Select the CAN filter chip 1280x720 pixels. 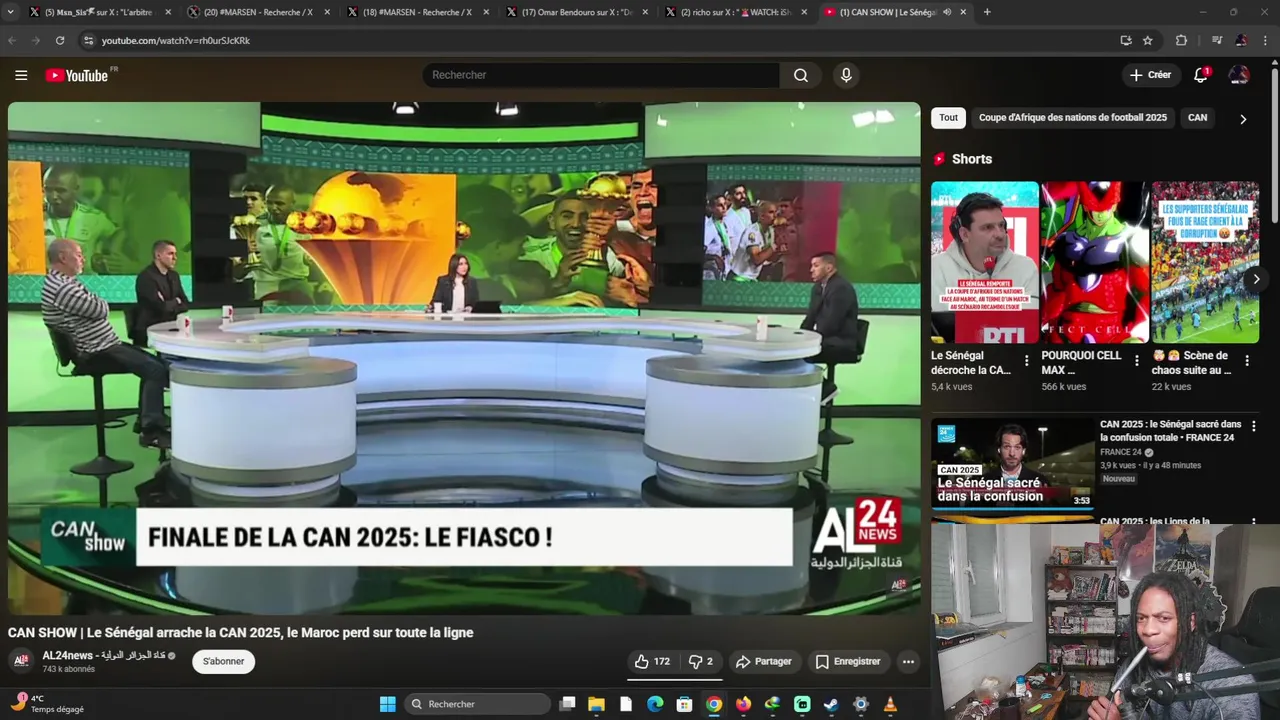point(1197,118)
